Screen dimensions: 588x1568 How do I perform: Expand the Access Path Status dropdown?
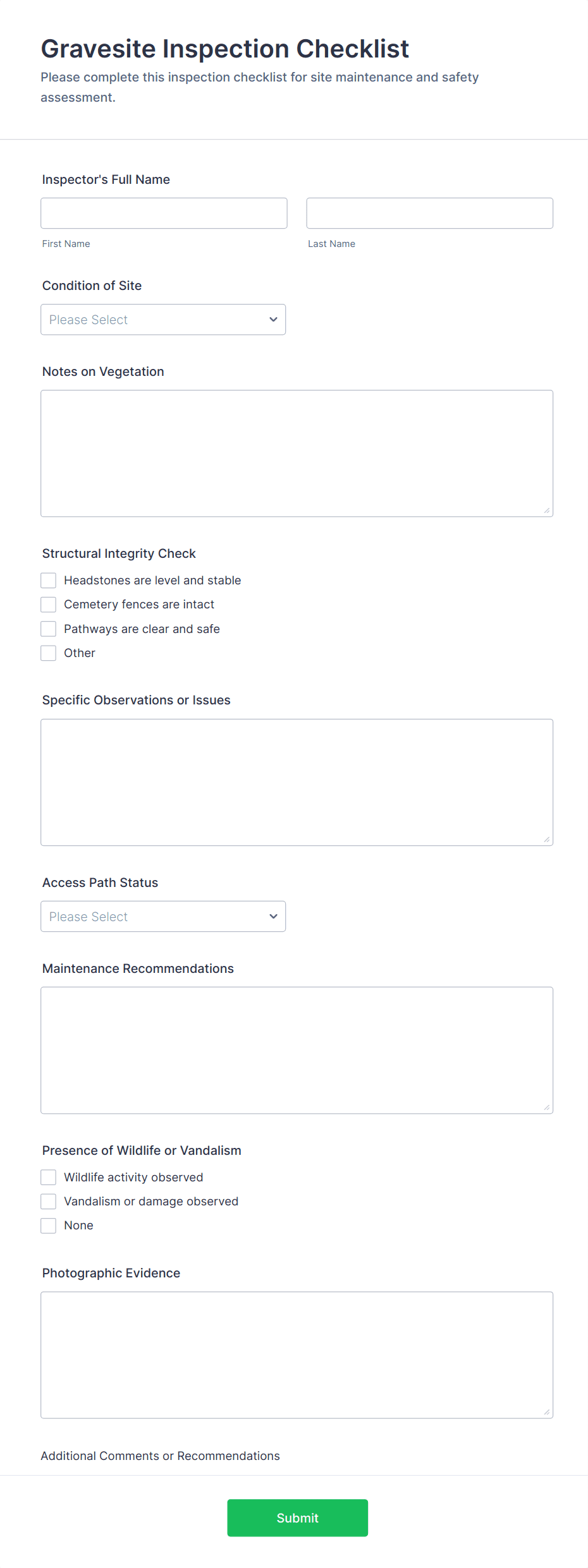[x=163, y=917]
